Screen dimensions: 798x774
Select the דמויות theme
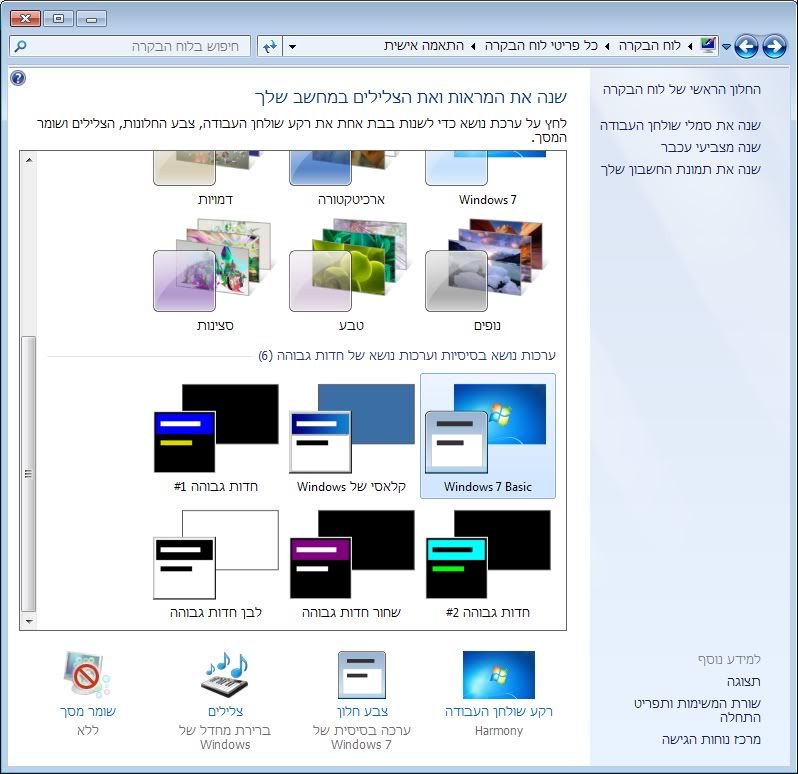tap(215, 178)
